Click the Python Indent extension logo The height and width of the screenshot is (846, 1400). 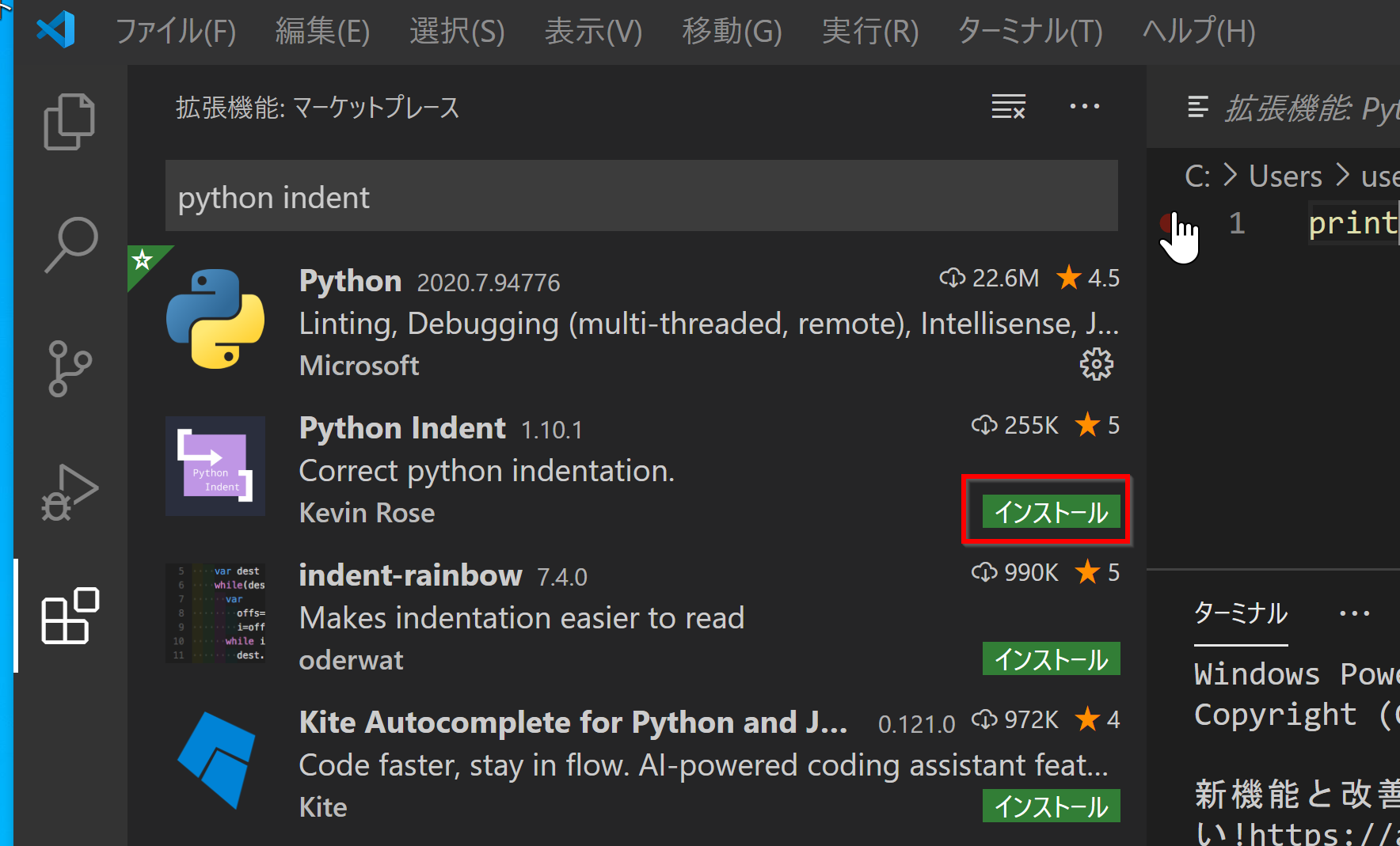pyautogui.click(x=215, y=466)
